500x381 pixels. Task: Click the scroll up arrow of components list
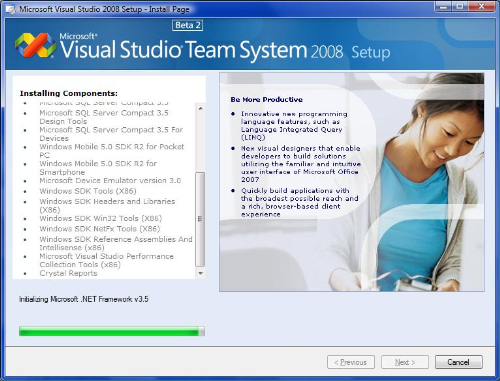pos(200,108)
